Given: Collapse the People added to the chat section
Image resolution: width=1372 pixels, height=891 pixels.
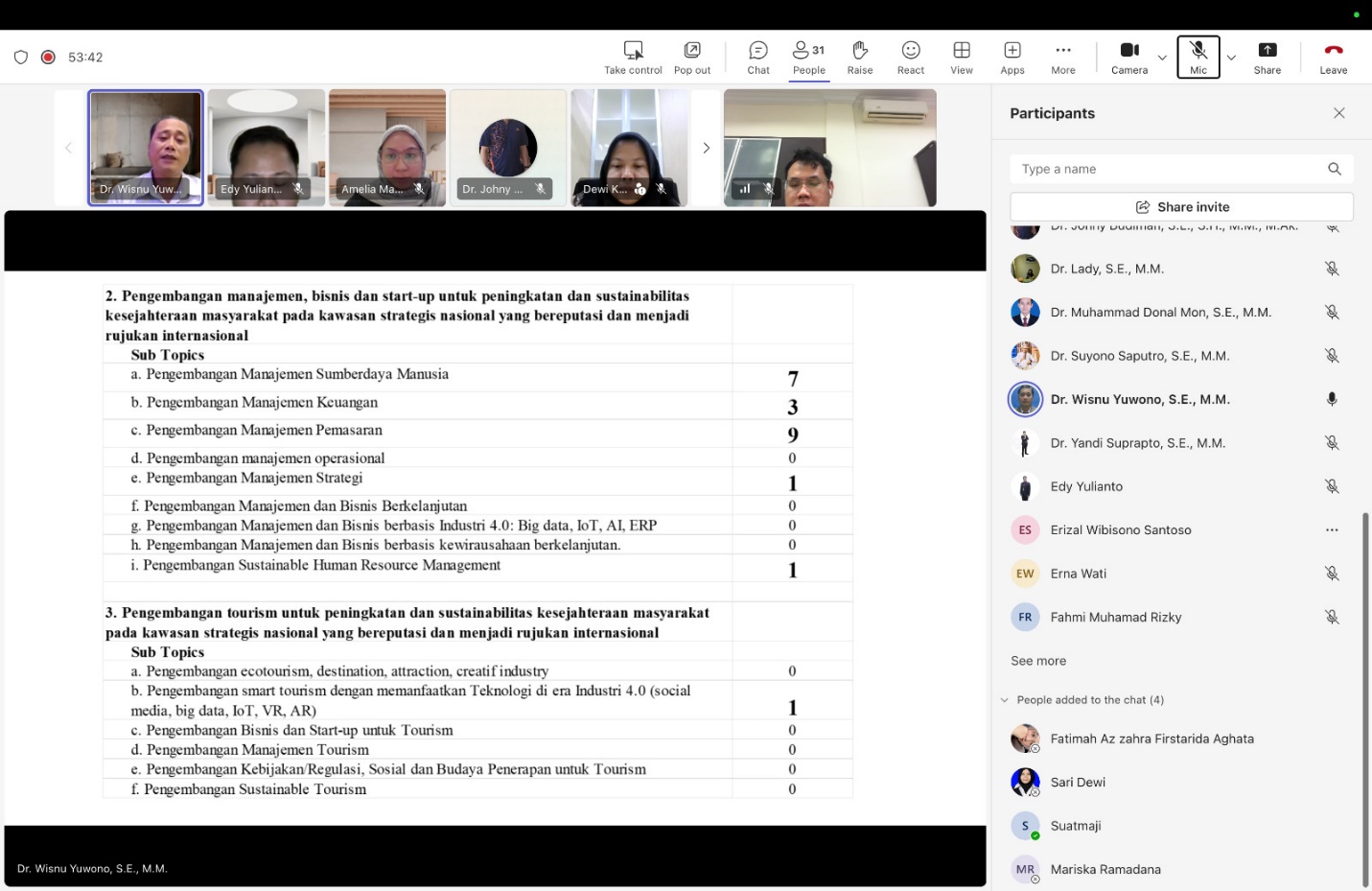Looking at the screenshot, I should coord(1004,699).
